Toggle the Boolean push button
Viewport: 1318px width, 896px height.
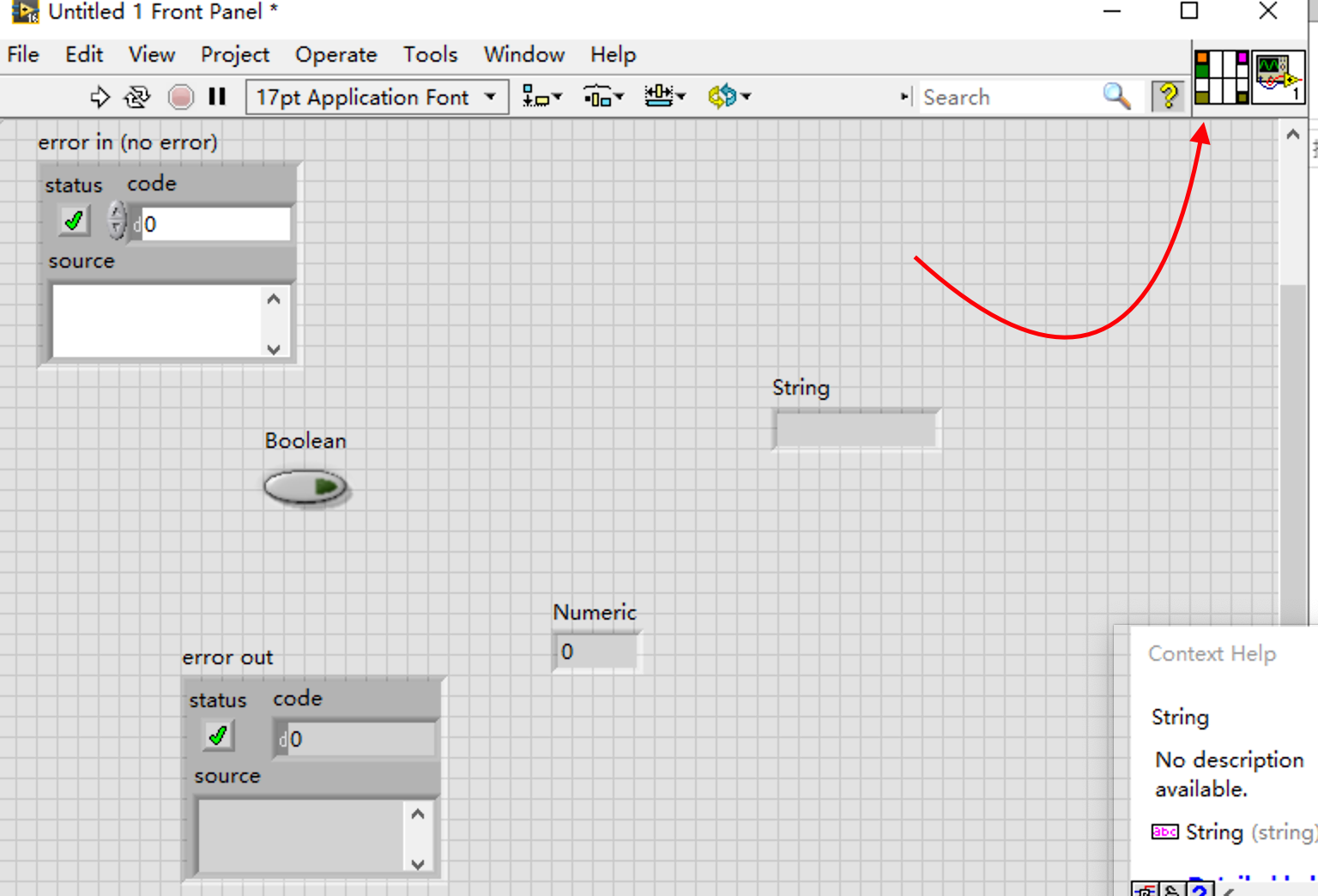coord(305,487)
